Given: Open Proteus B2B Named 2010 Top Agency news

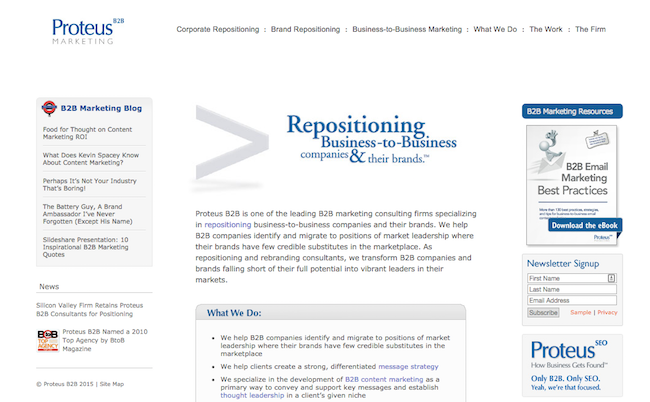Looking at the screenshot, I should (x=105, y=340).
